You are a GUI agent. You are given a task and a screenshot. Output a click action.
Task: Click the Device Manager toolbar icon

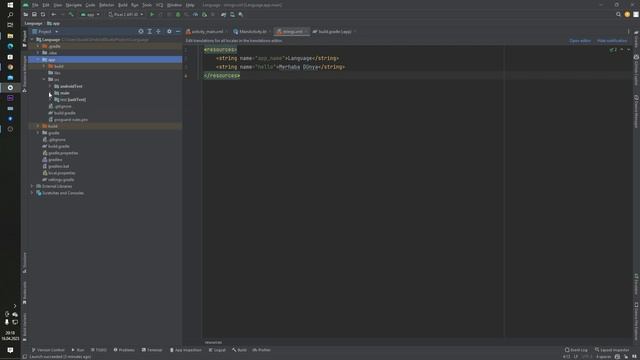[232, 14]
